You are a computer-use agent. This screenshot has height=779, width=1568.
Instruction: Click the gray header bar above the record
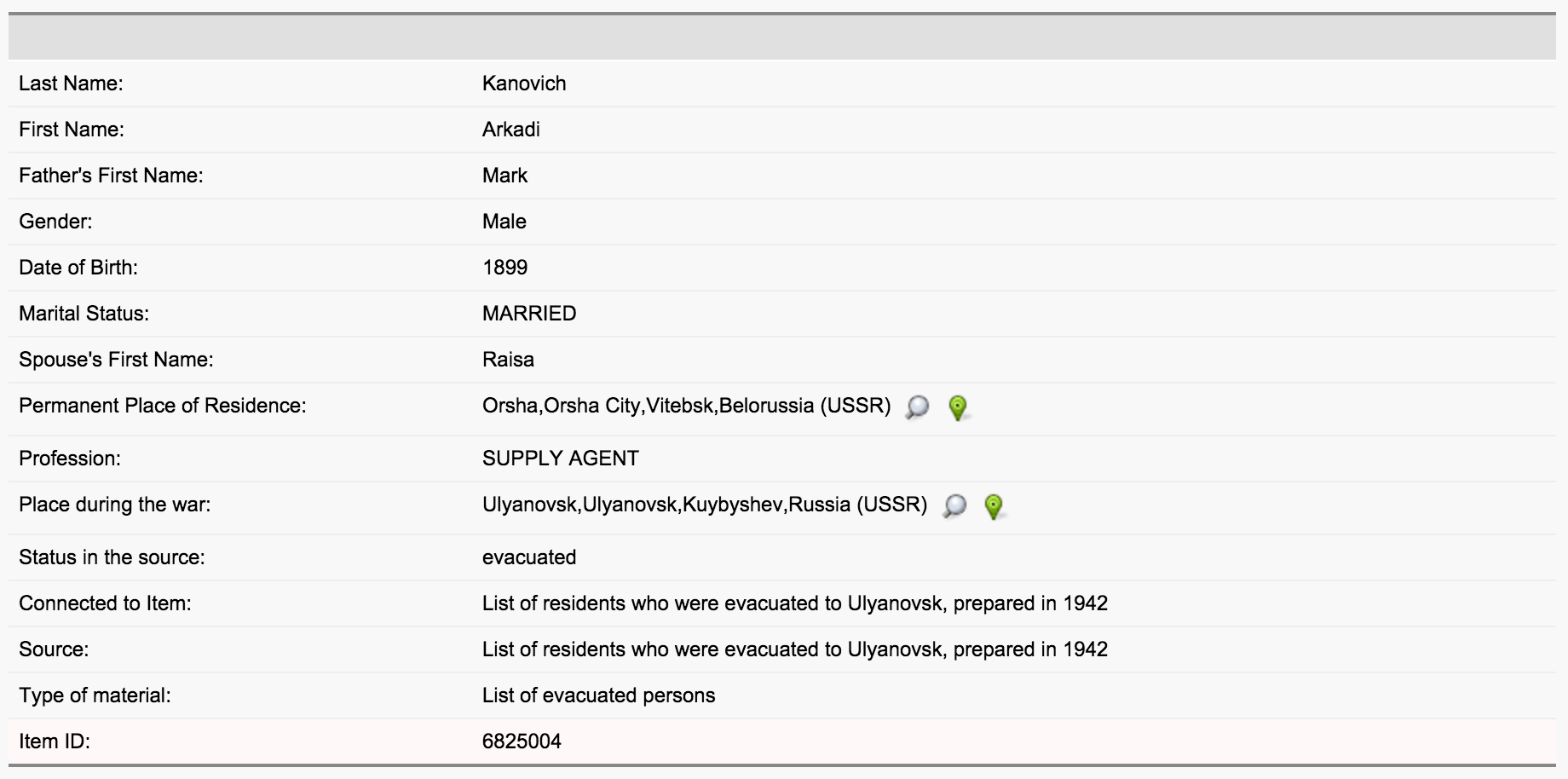(x=782, y=38)
